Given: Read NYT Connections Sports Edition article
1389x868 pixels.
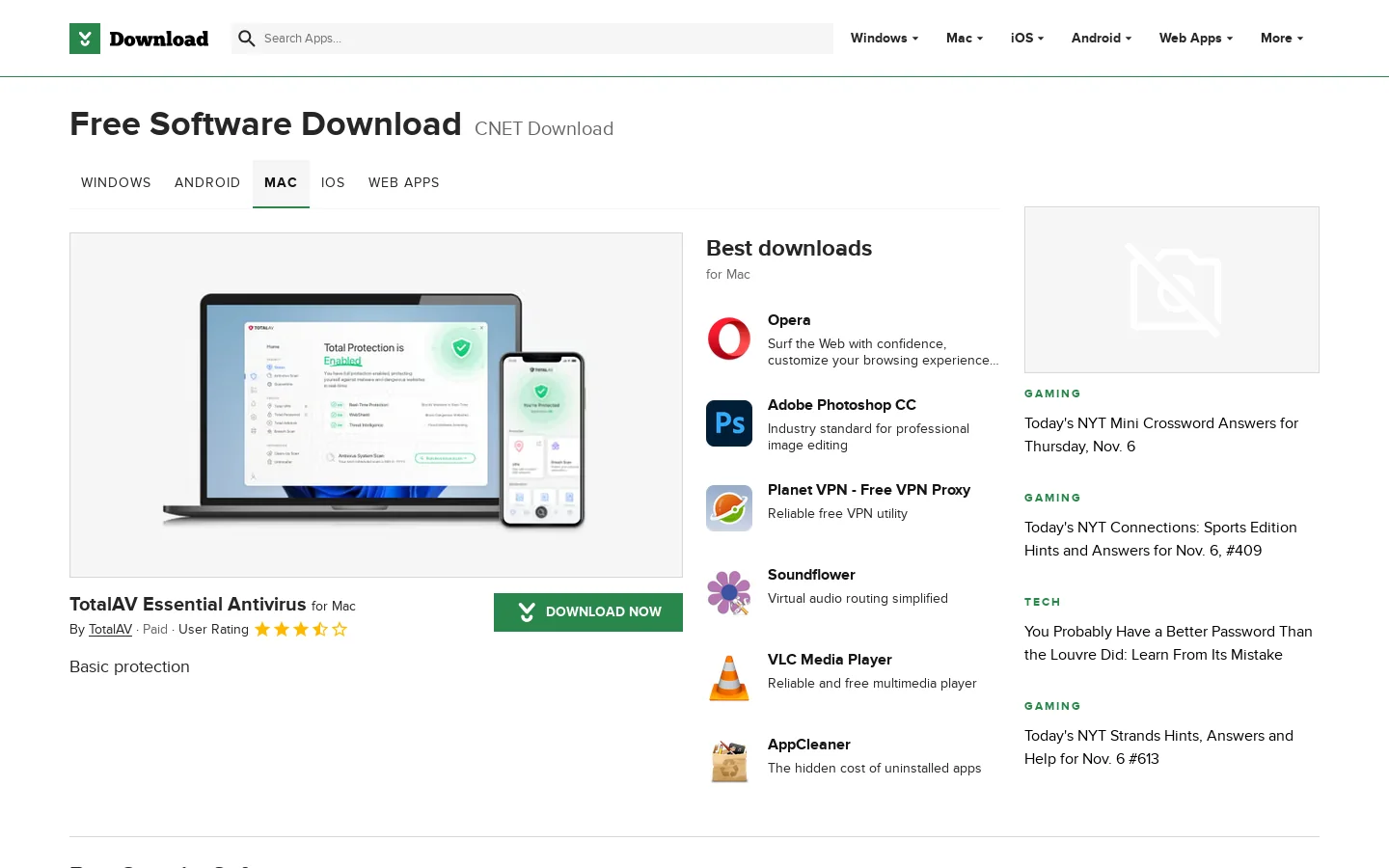Looking at the screenshot, I should [x=1160, y=539].
